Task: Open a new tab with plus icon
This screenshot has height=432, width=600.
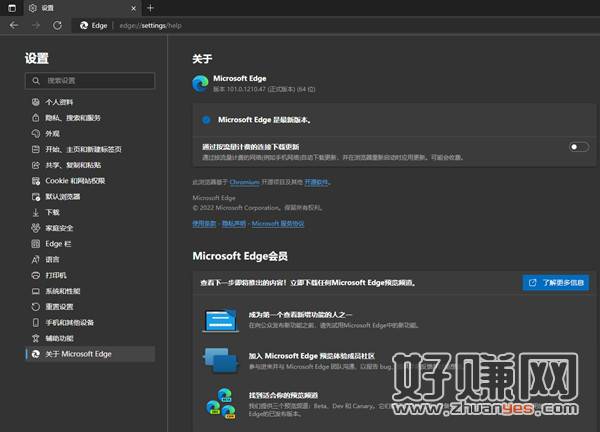Action: pyautogui.click(x=150, y=8)
